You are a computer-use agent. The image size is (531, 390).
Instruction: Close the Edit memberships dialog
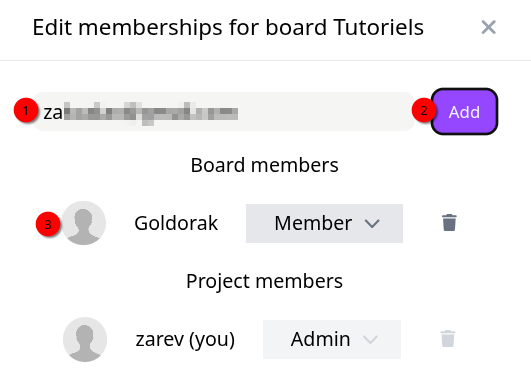click(488, 27)
